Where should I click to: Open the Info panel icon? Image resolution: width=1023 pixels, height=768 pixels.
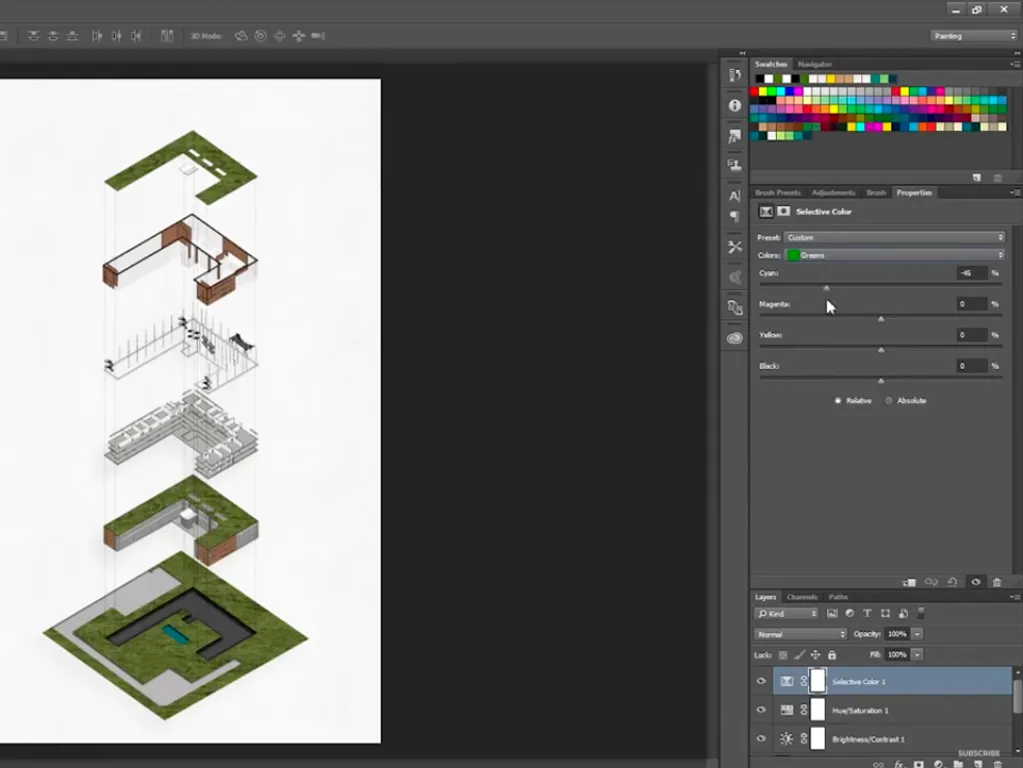(x=735, y=105)
